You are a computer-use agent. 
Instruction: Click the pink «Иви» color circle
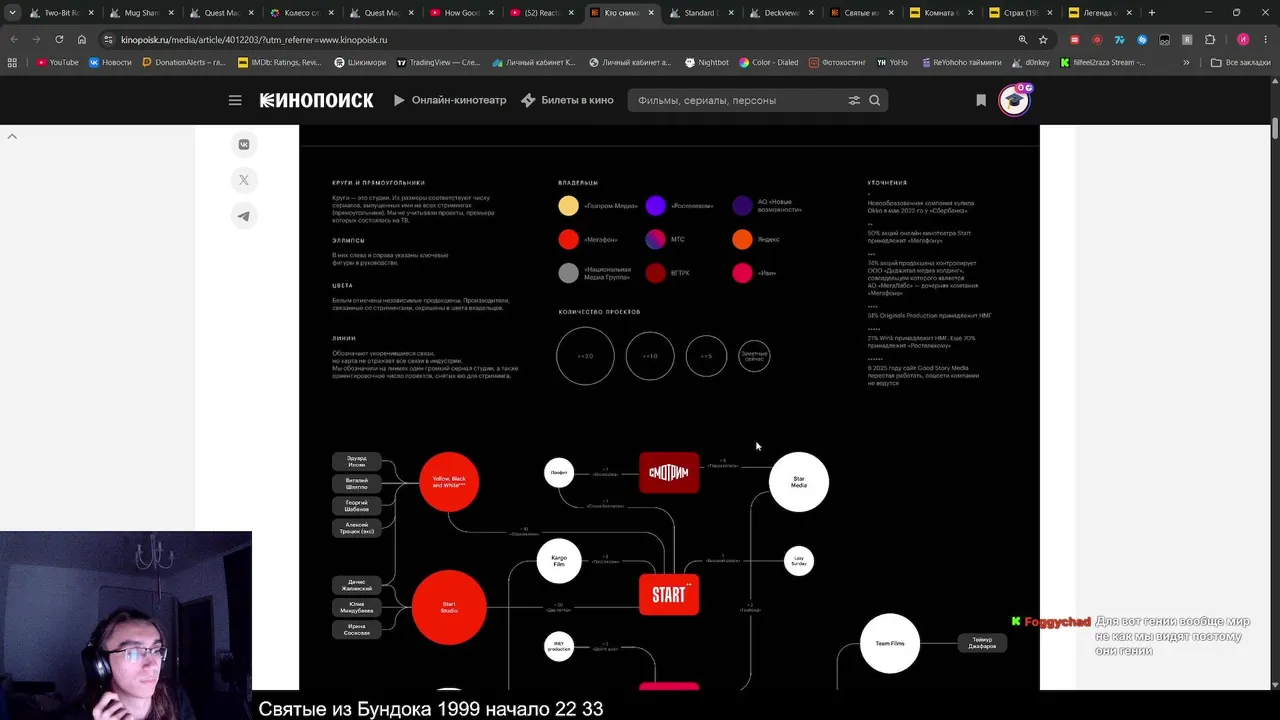(x=742, y=273)
